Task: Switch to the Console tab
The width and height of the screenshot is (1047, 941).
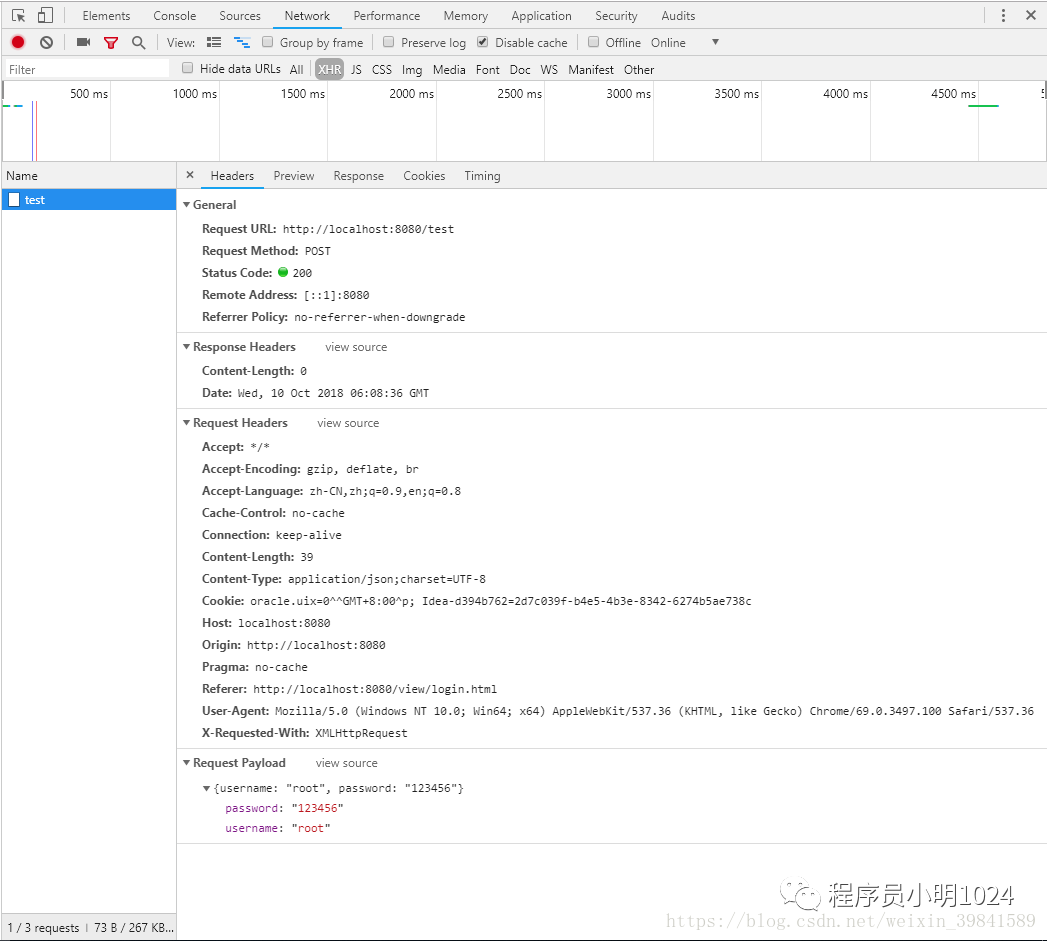Action: (174, 15)
